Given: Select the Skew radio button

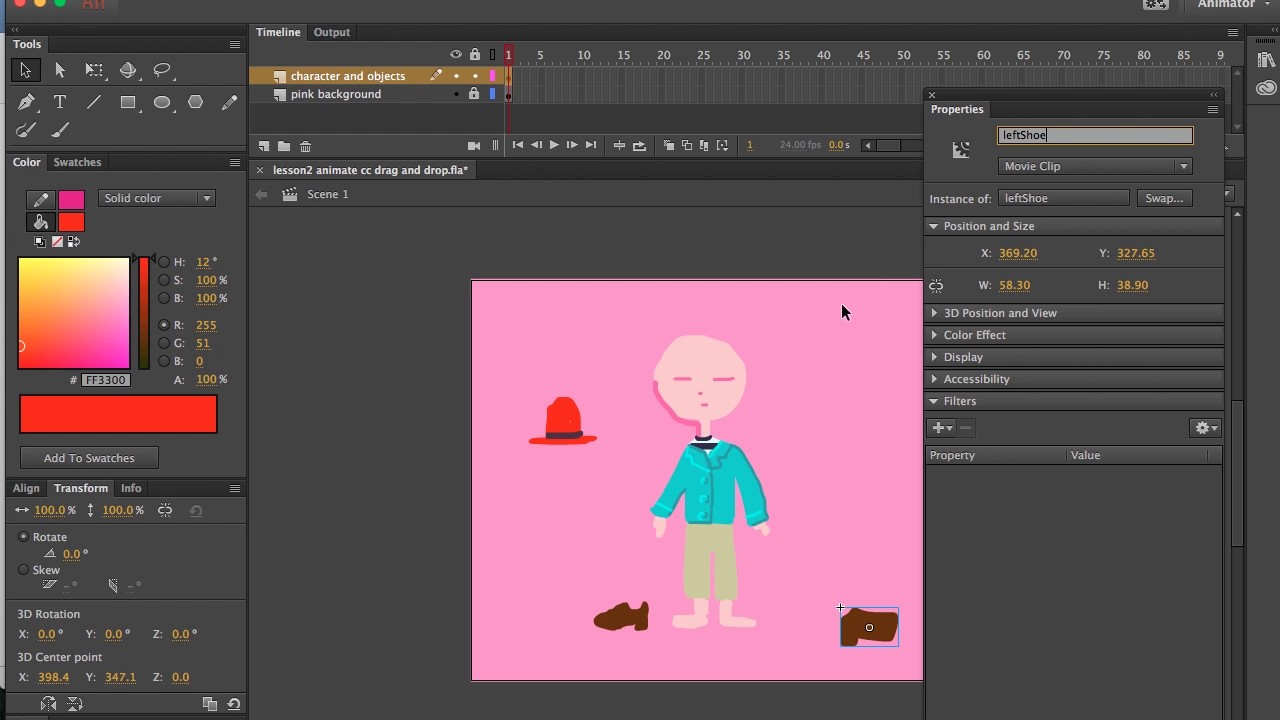Looking at the screenshot, I should pyautogui.click(x=24, y=570).
